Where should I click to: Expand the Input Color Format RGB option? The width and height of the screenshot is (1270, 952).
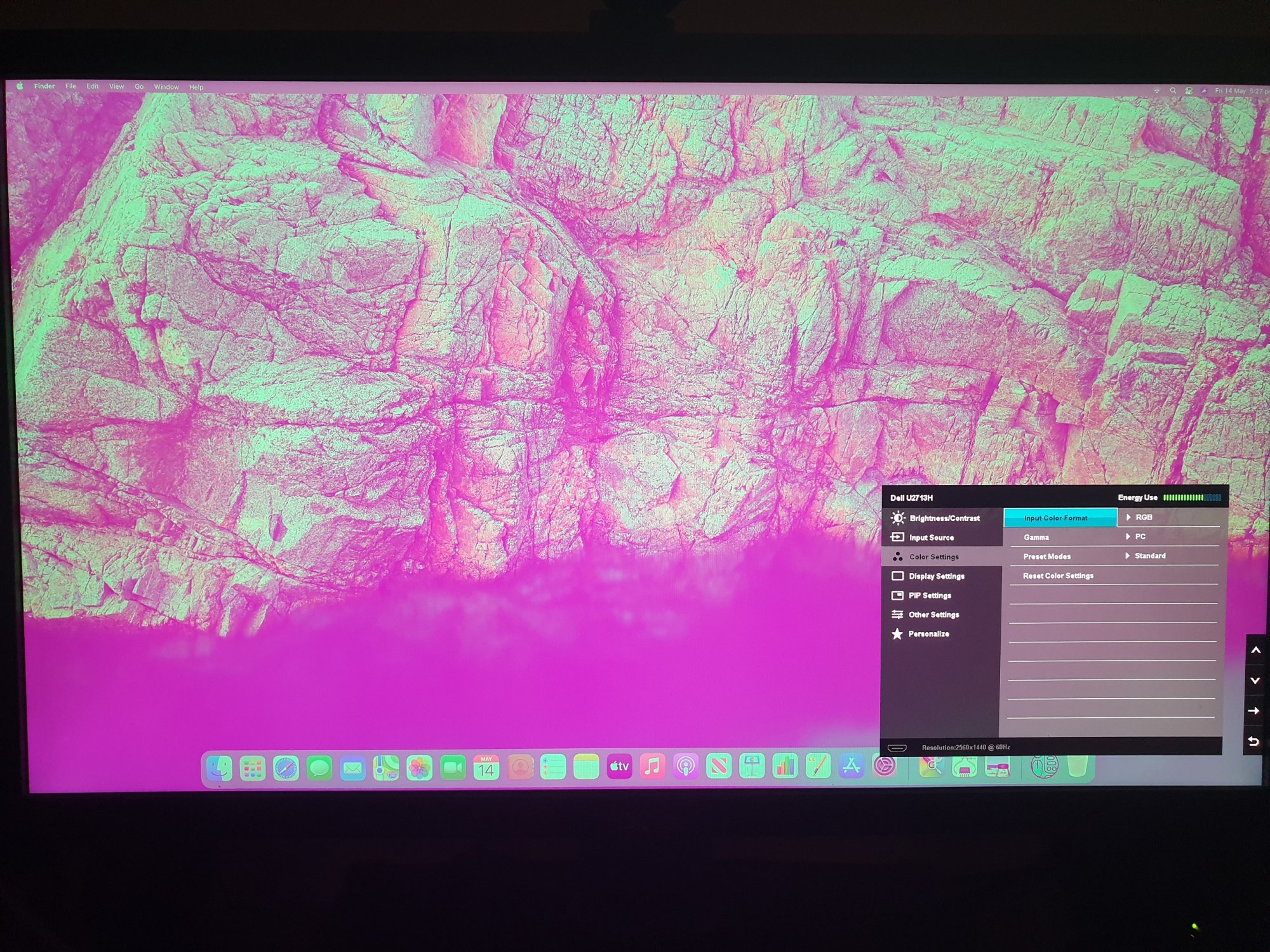click(x=1143, y=517)
